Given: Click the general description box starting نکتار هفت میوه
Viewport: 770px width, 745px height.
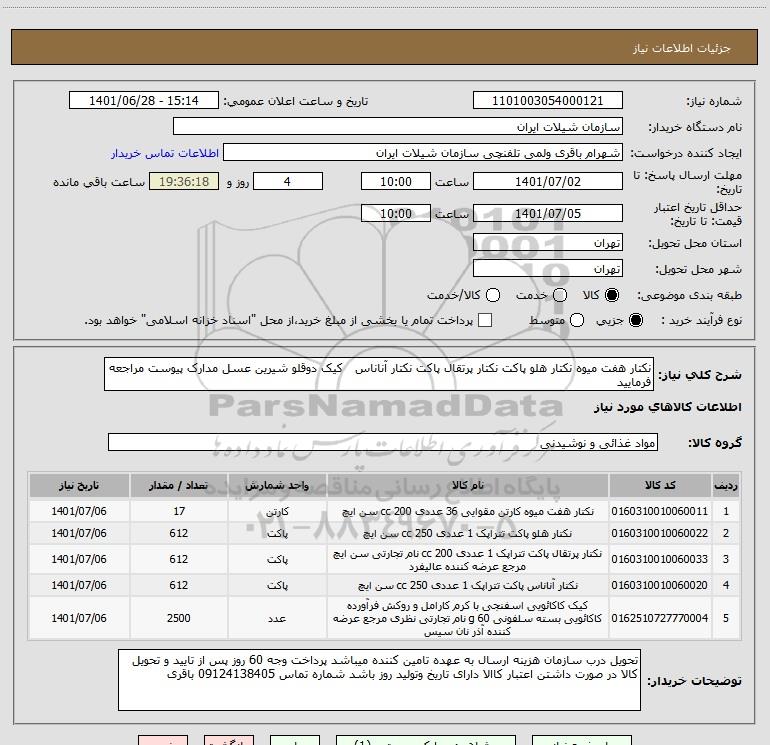Looking at the screenshot, I should point(379,374).
